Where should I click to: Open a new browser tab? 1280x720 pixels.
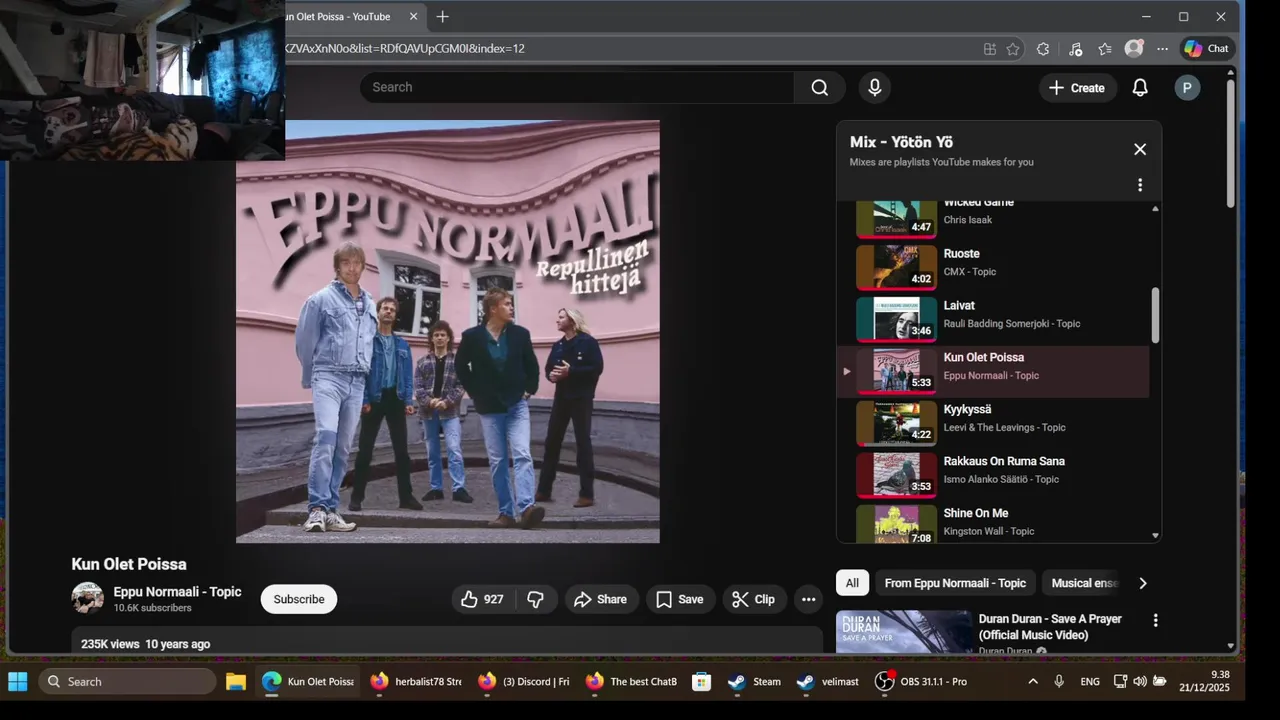click(x=442, y=17)
